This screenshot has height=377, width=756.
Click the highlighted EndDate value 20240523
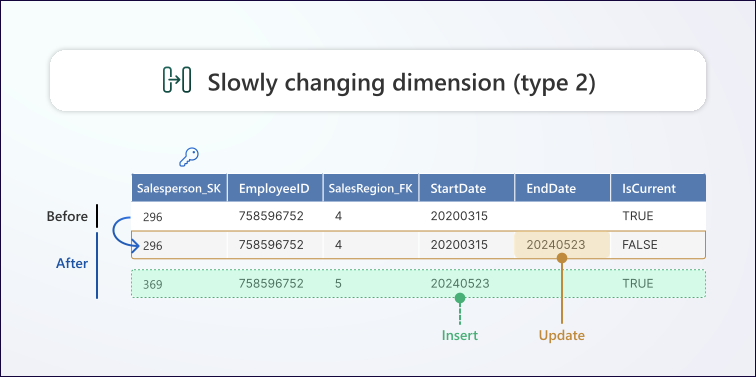(555, 245)
